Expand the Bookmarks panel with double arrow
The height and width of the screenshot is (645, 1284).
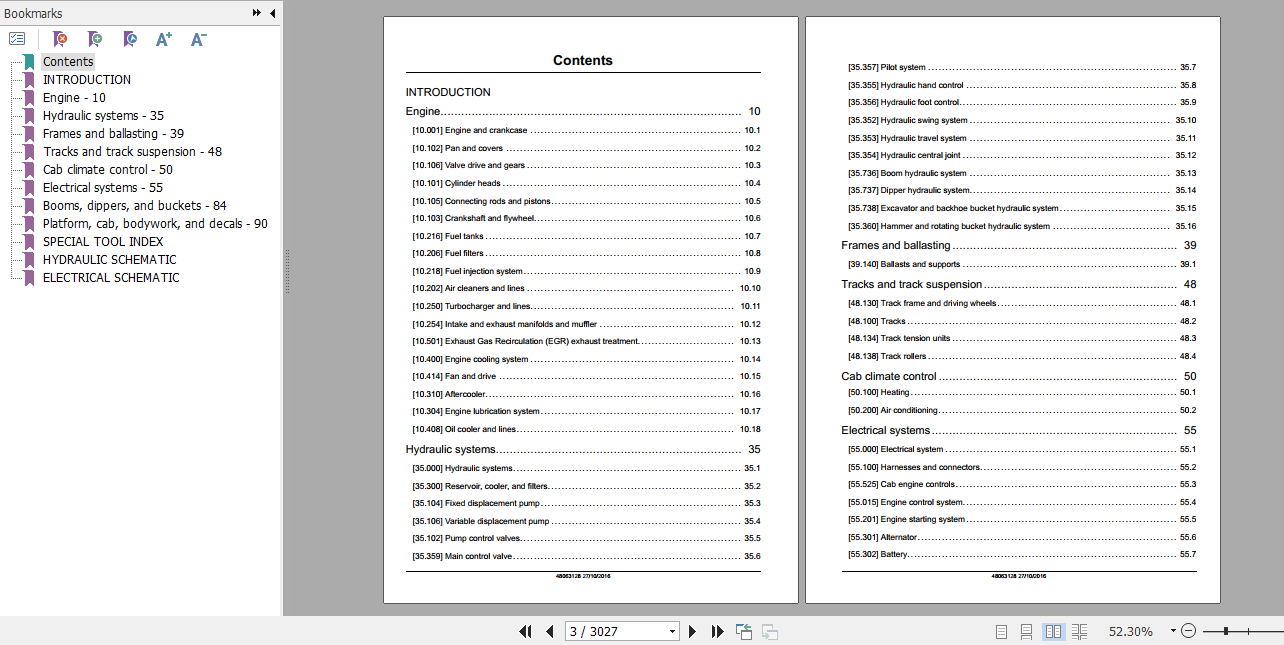coord(257,13)
